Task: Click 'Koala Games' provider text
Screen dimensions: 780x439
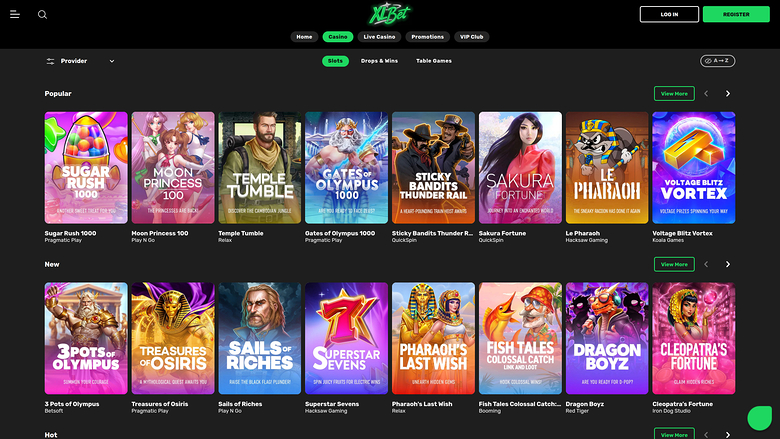Action: (668, 240)
